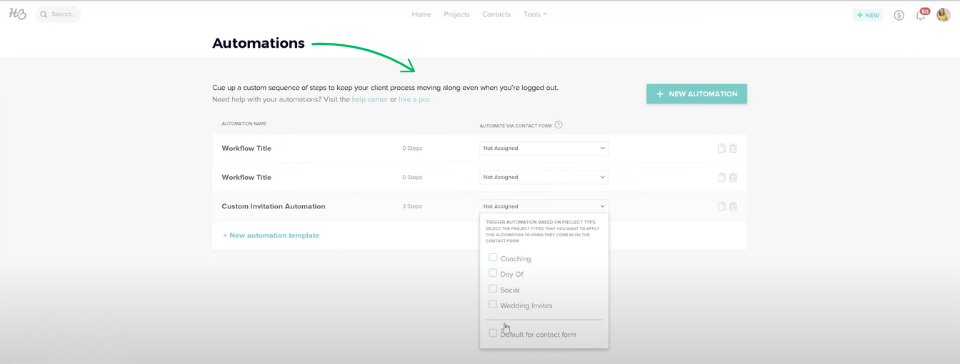Open Not Assigned dropdown for first Workflow Title
The image size is (960, 364).
(x=544, y=148)
